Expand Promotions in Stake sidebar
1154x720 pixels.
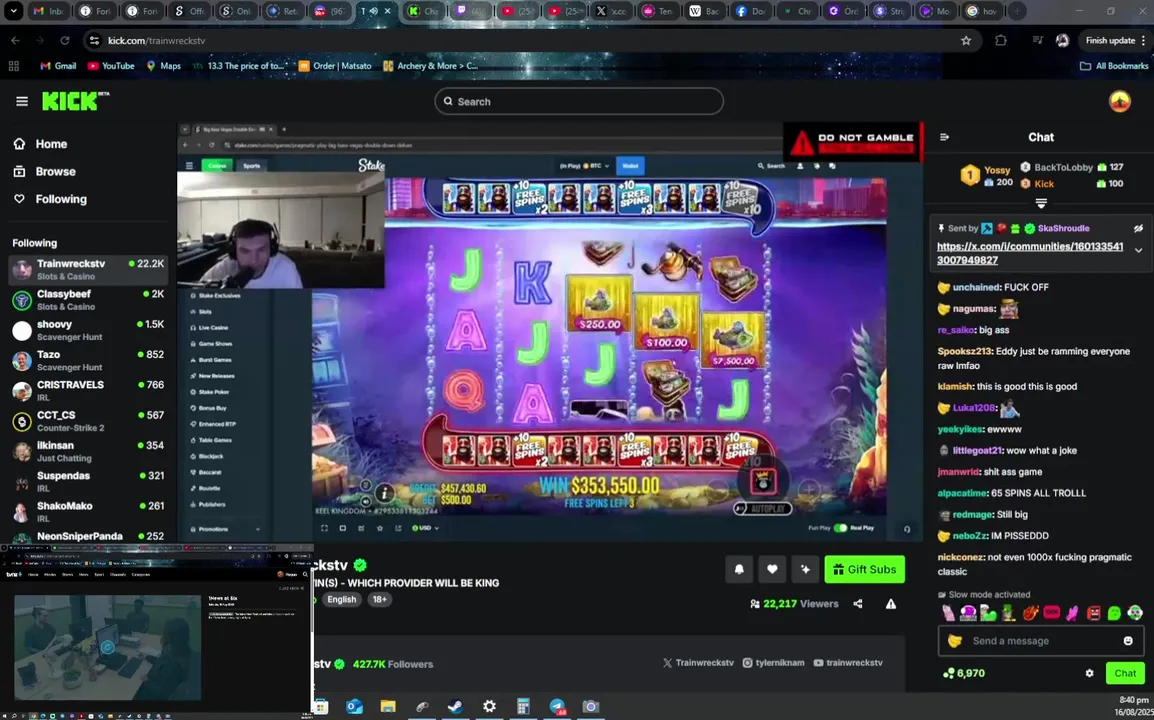[x=225, y=529]
